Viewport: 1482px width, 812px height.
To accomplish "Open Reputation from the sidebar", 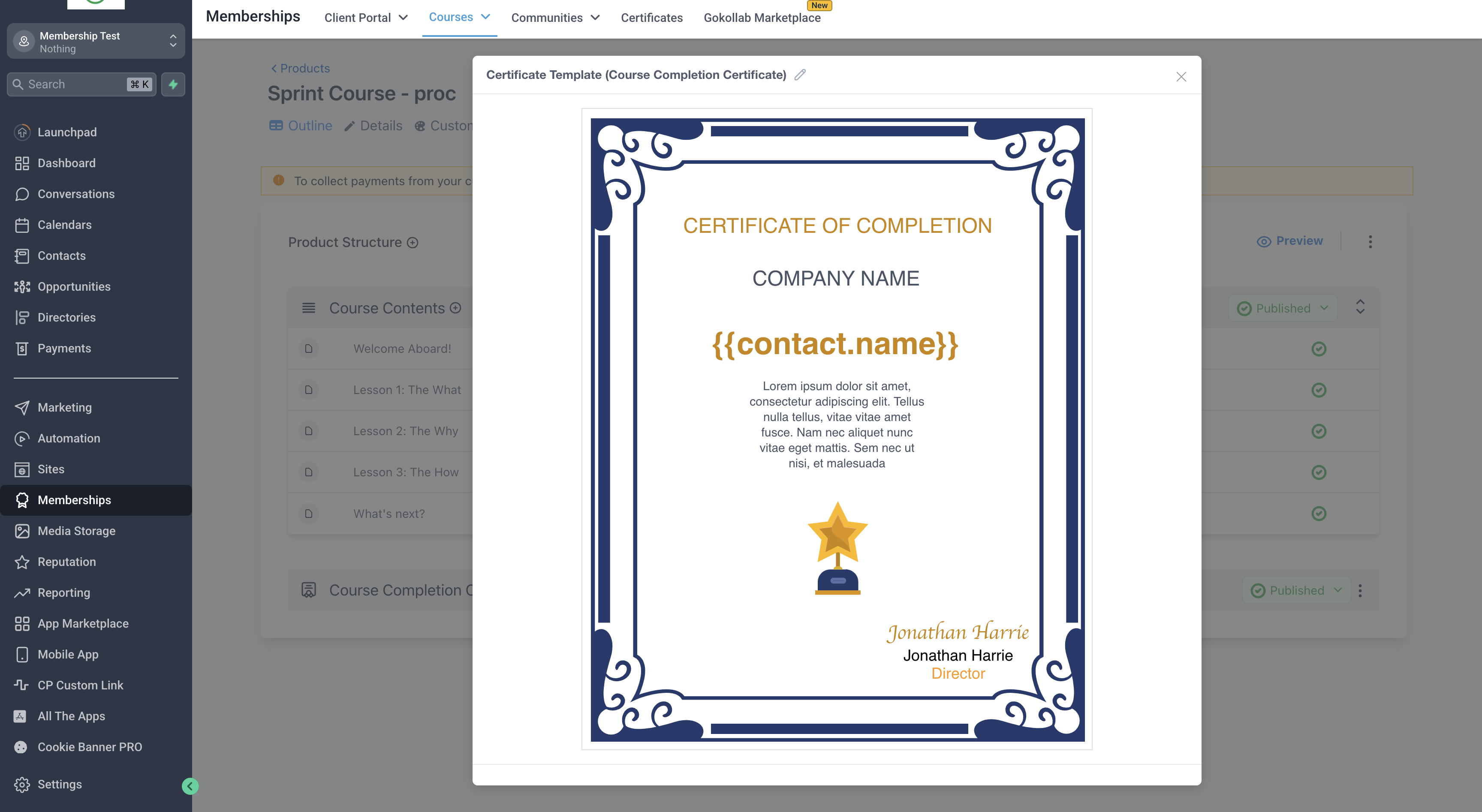I will [66, 562].
